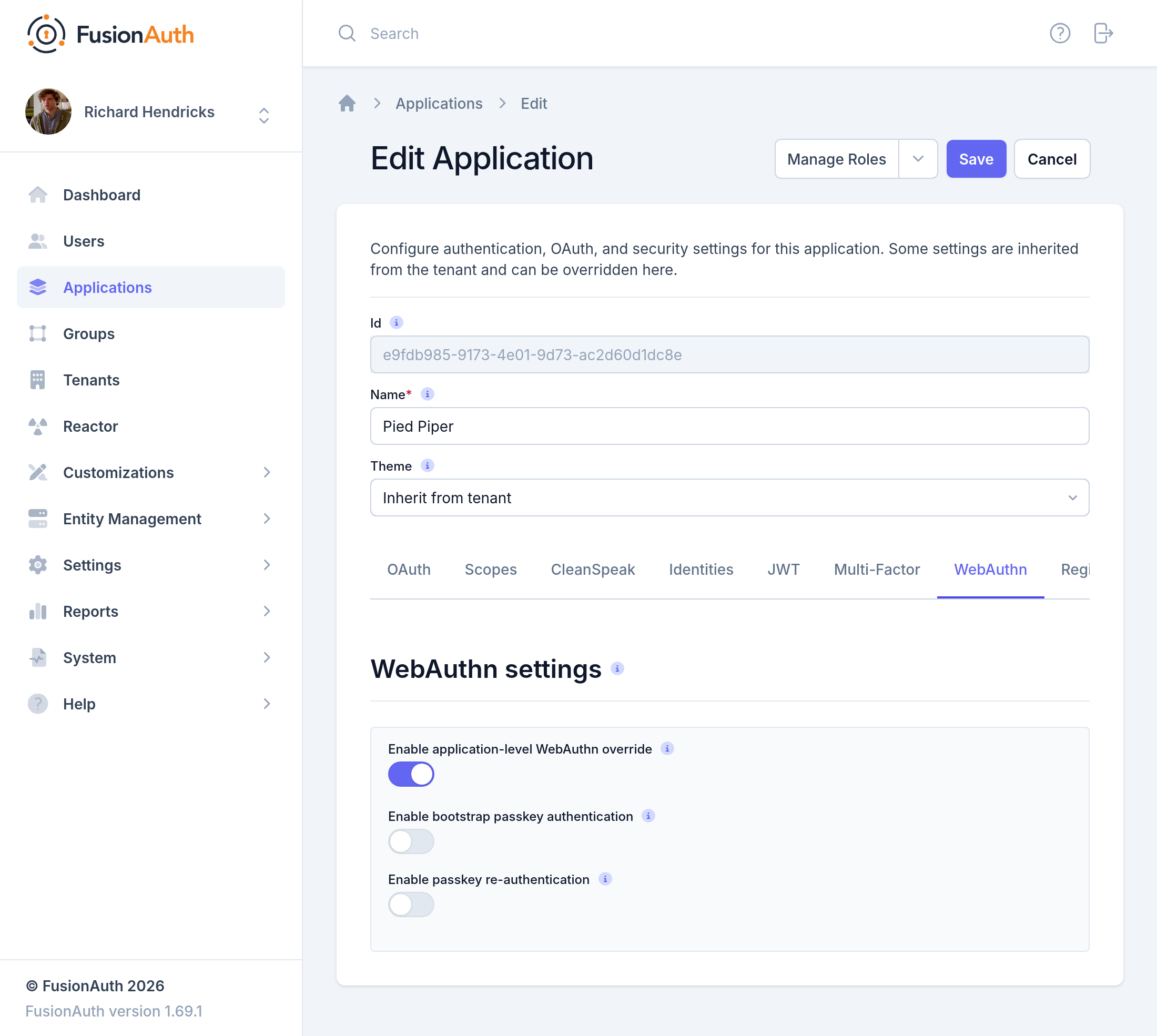Select the JWT tab

pyautogui.click(x=783, y=569)
